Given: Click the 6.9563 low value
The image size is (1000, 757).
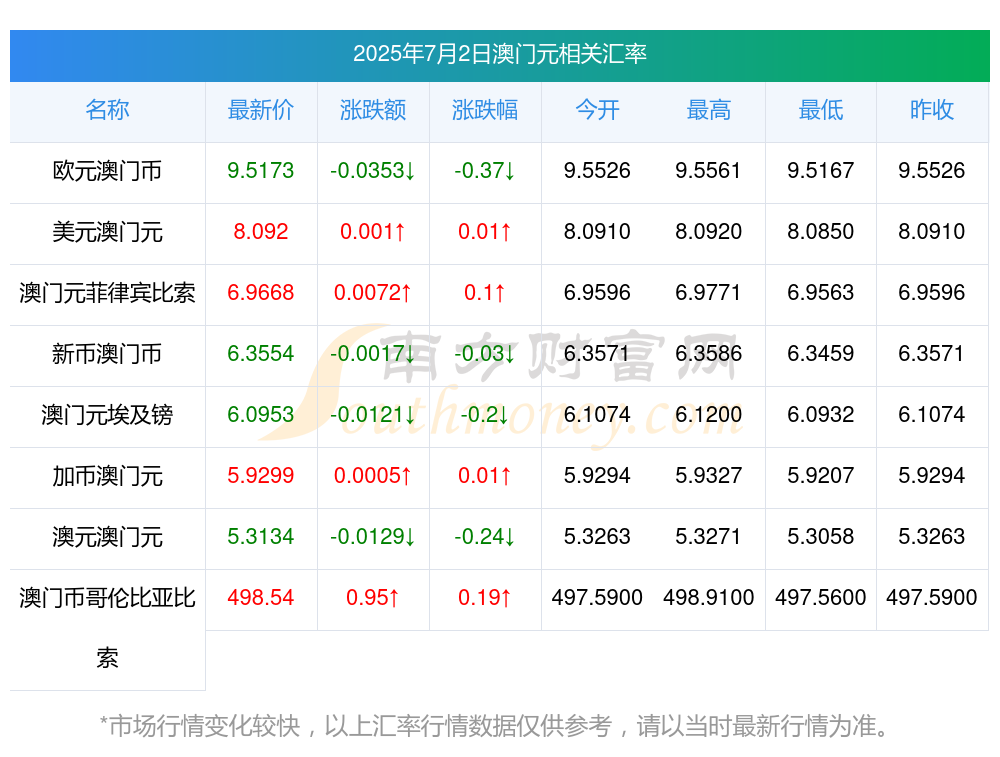Looking at the screenshot, I should click(821, 293).
